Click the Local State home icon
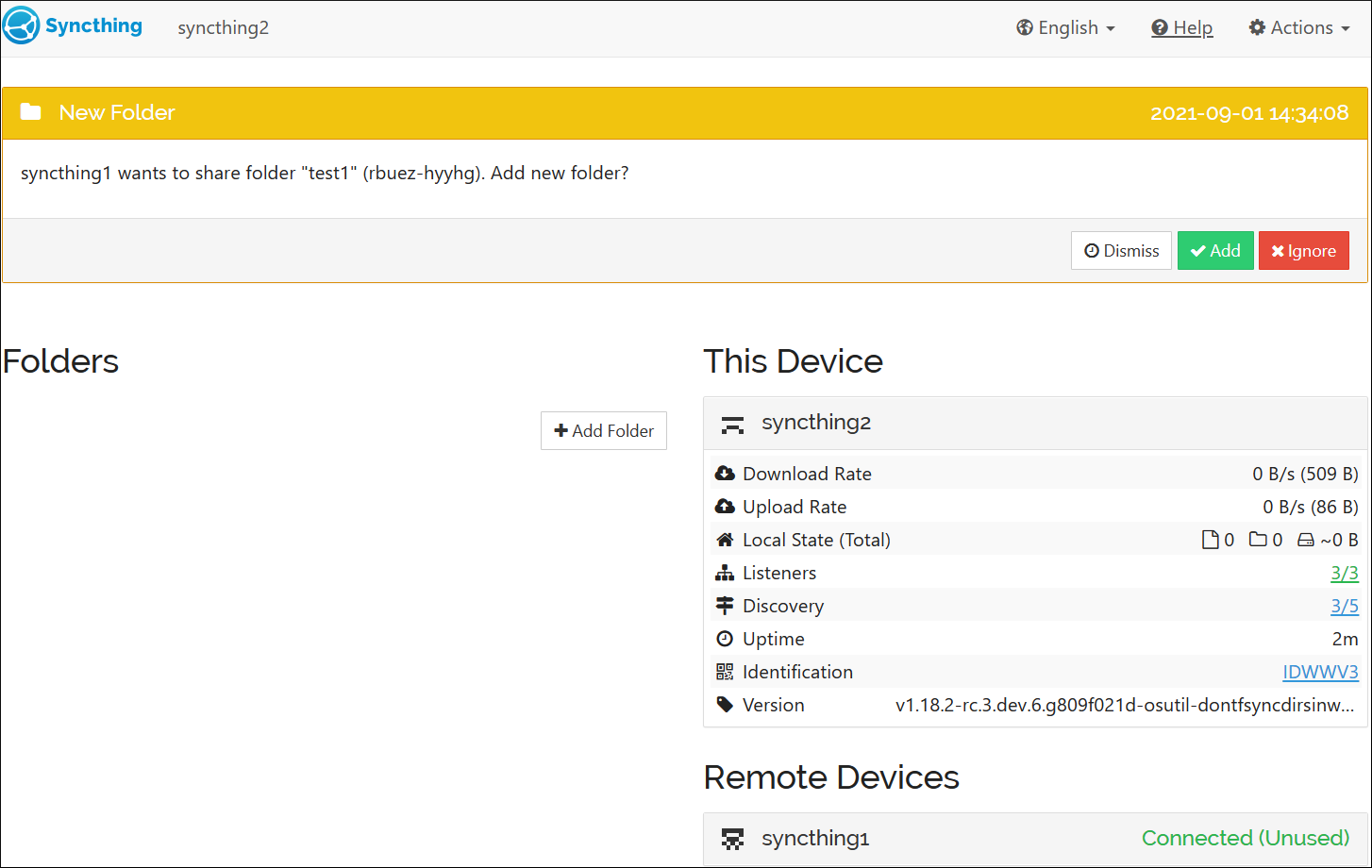 pos(725,540)
